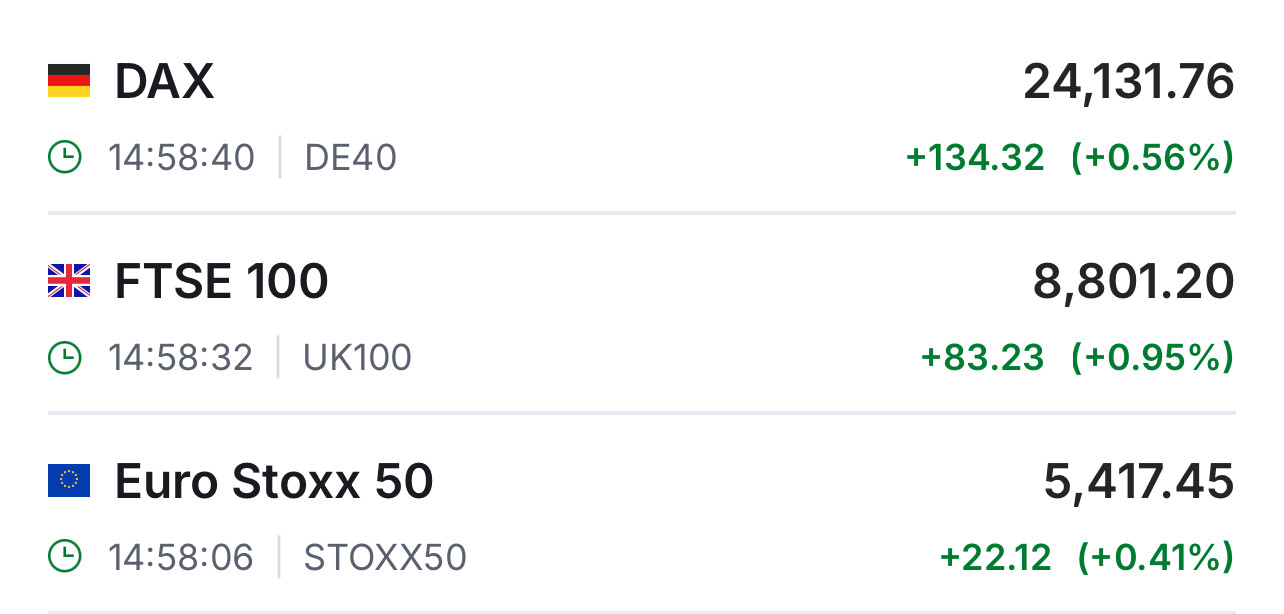Click the UK100 ticker symbol
Viewport: 1284px width, 614px height.
pos(357,358)
